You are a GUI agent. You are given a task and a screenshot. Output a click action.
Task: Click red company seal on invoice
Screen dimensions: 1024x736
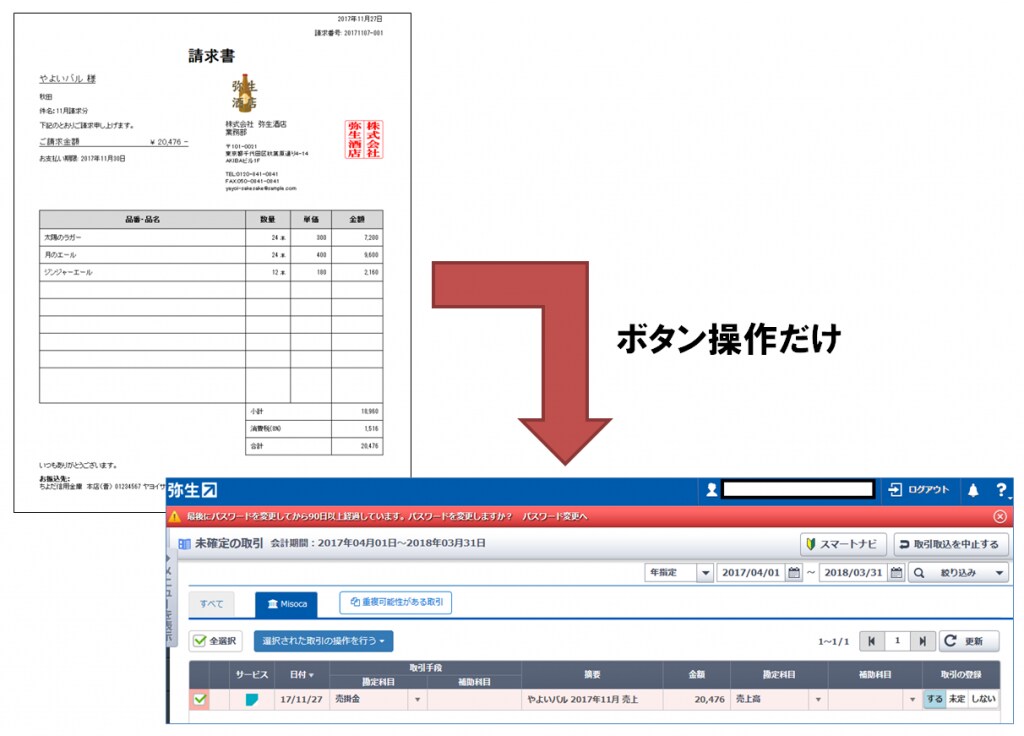pos(364,139)
